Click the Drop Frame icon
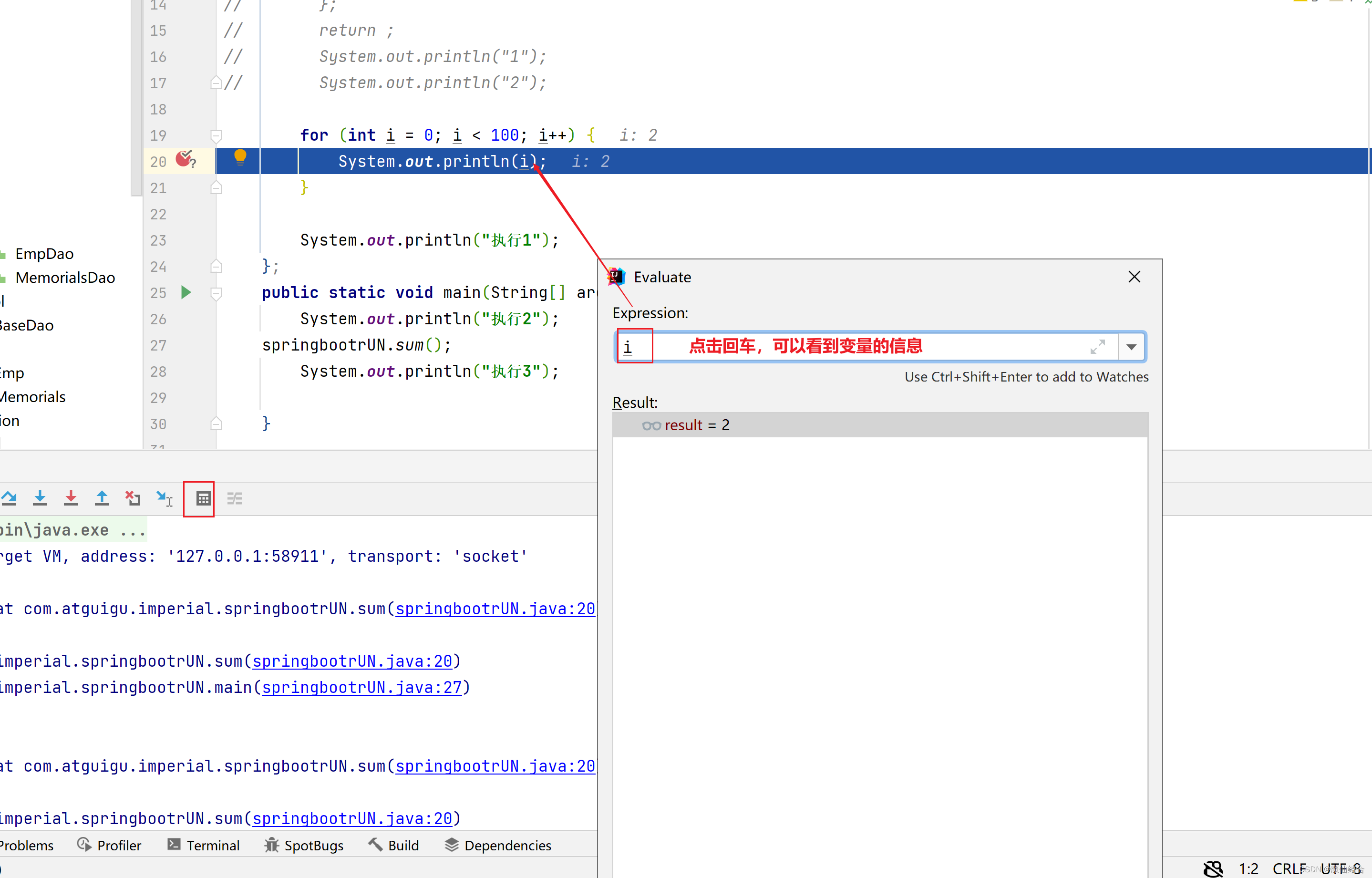 pyautogui.click(x=133, y=498)
